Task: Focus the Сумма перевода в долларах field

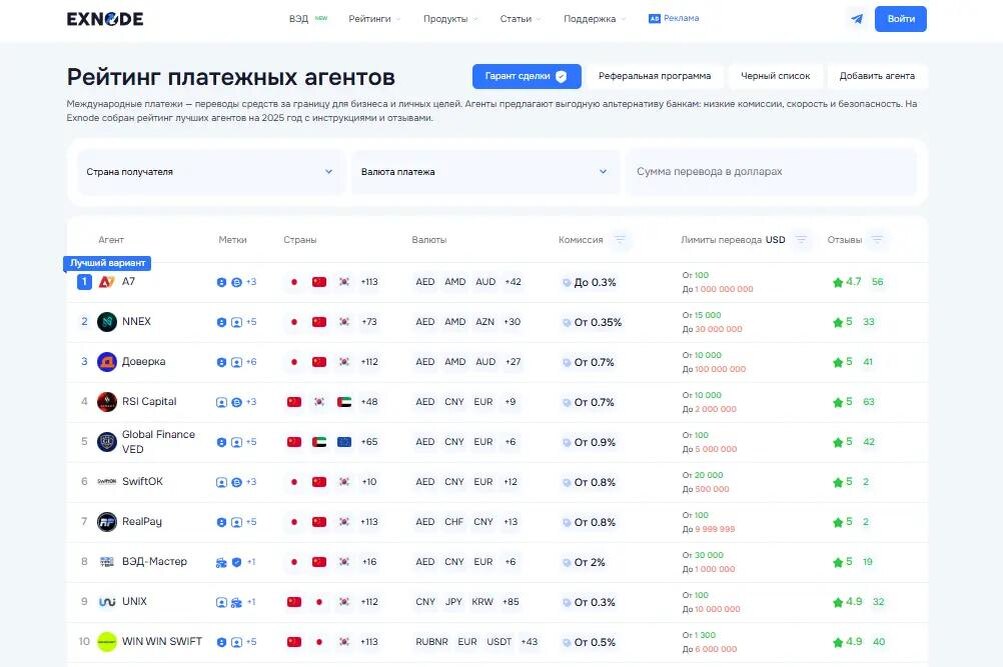Action: click(x=771, y=171)
